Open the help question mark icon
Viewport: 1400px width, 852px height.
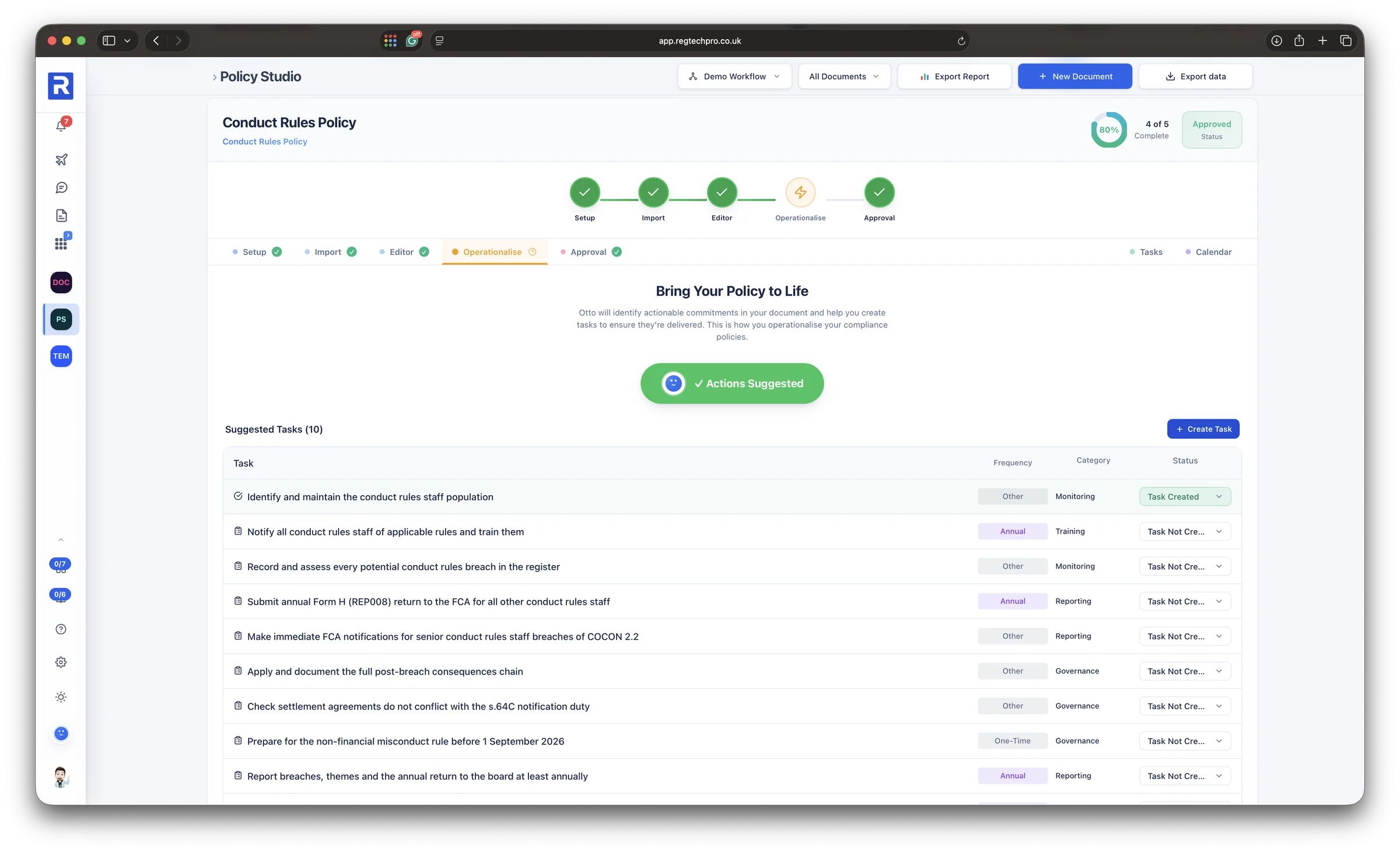point(61,629)
